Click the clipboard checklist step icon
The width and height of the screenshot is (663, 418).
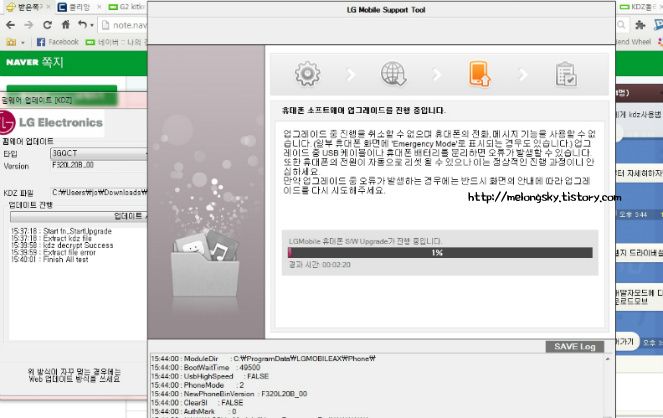coord(566,74)
